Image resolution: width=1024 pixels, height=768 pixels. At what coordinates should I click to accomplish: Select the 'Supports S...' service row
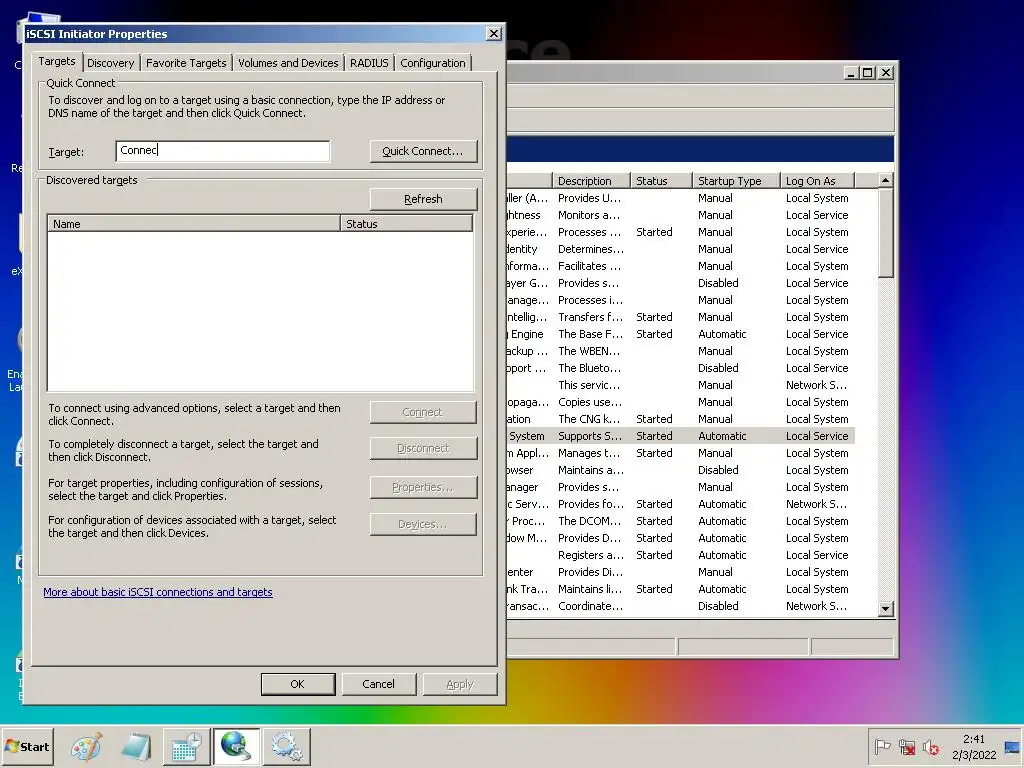point(680,436)
